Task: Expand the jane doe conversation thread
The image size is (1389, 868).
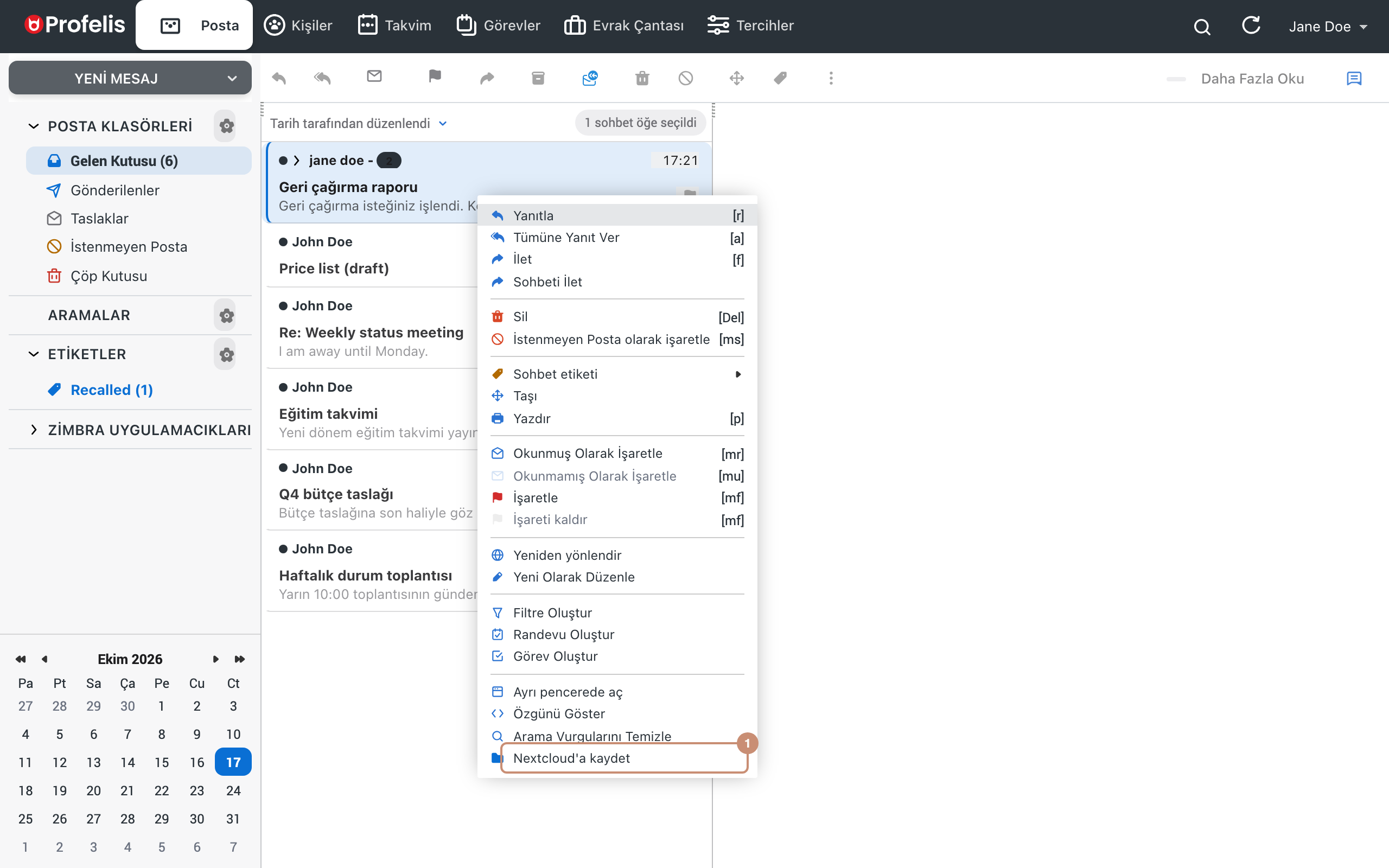Action: tap(297, 160)
